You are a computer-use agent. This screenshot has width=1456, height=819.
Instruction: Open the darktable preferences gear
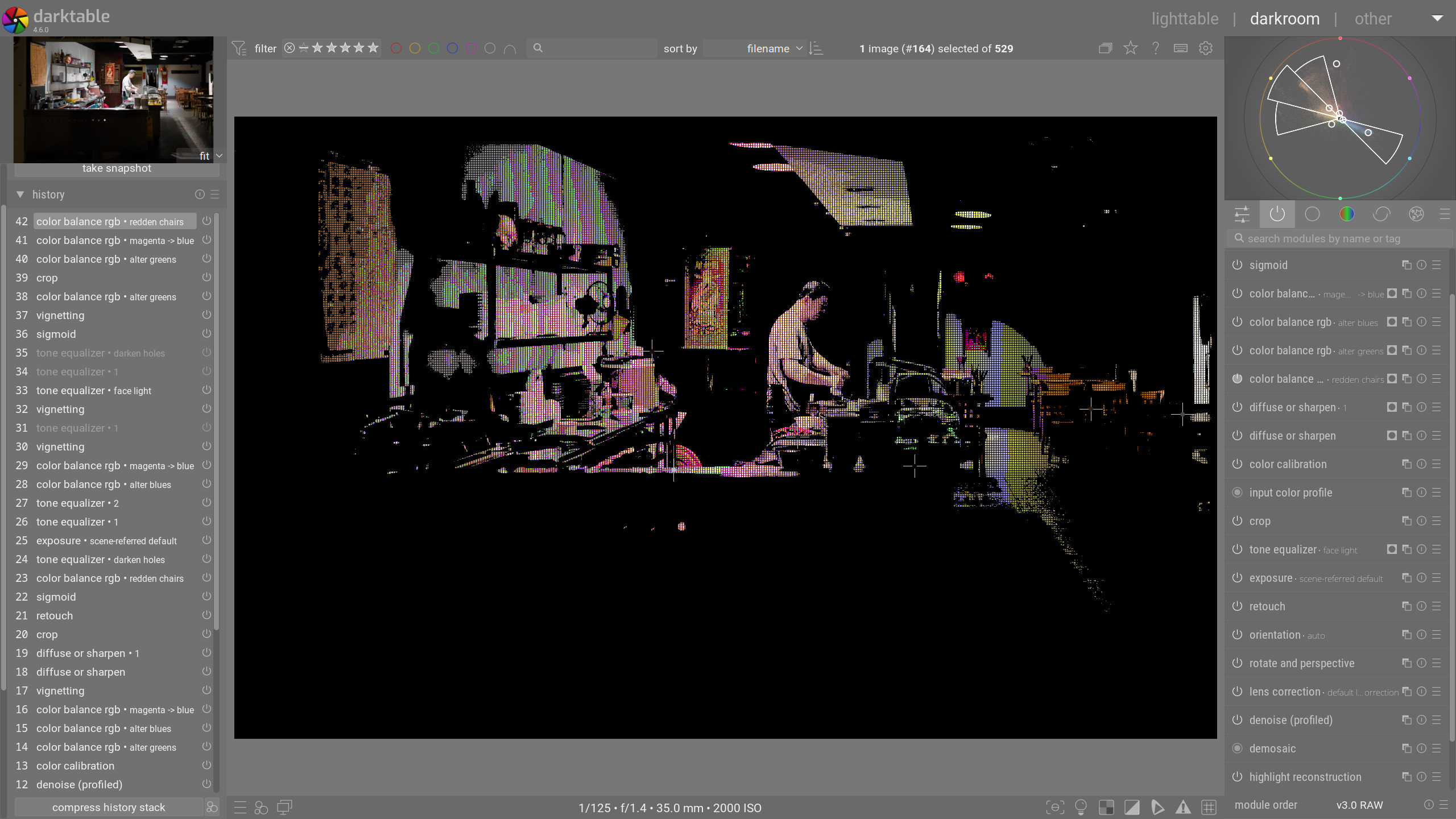[1206, 48]
